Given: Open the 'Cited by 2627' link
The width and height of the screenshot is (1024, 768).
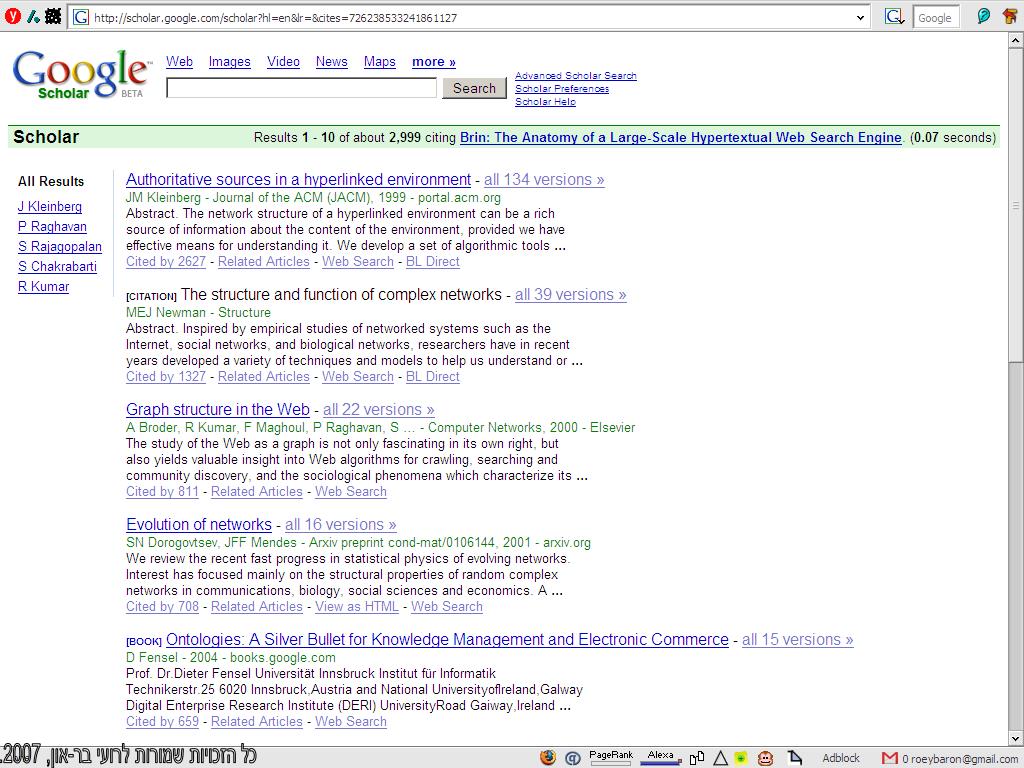Looking at the screenshot, I should click(x=166, y=261).
